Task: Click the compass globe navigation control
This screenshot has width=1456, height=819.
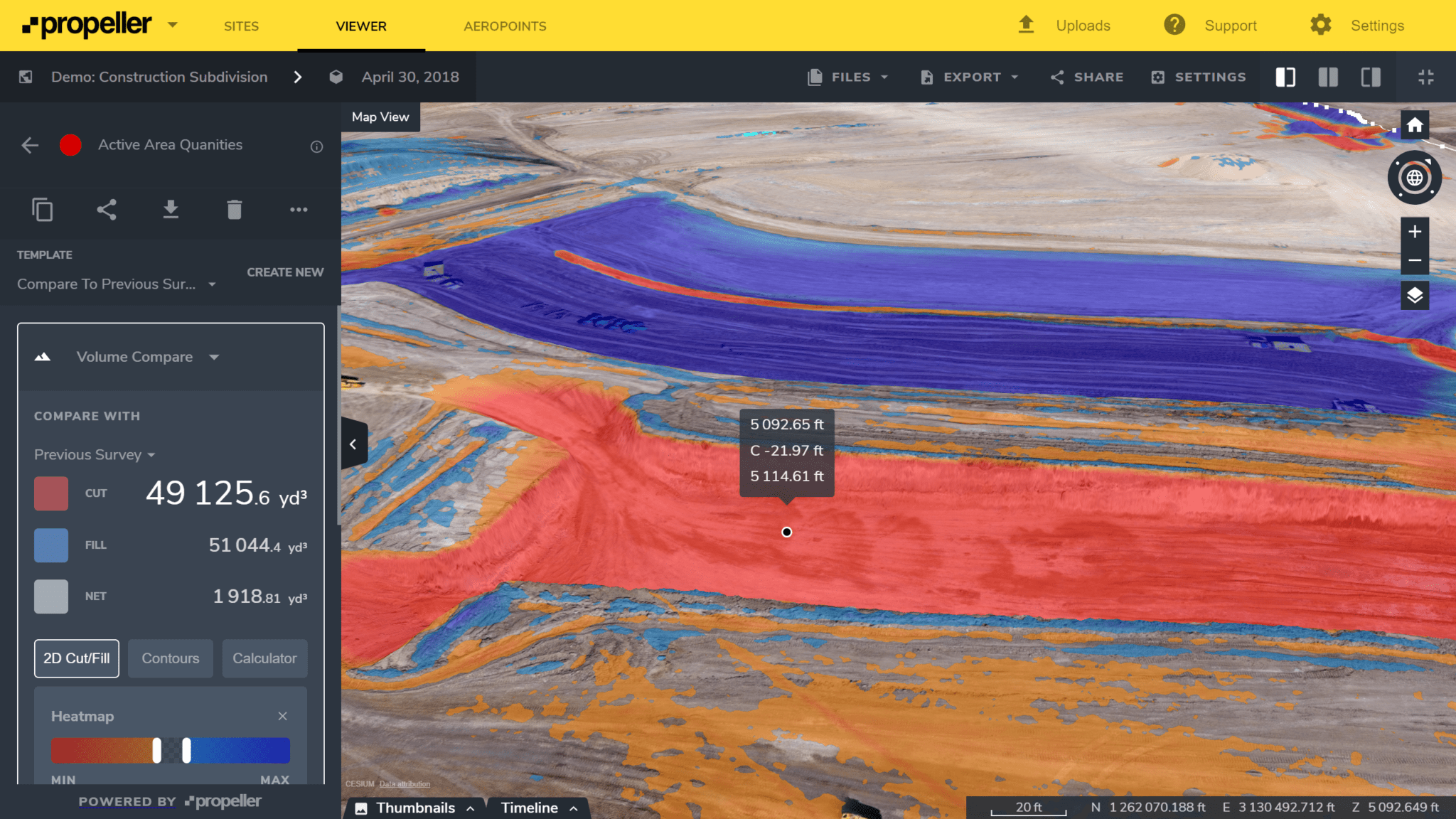Action: tap(1415, 178)
